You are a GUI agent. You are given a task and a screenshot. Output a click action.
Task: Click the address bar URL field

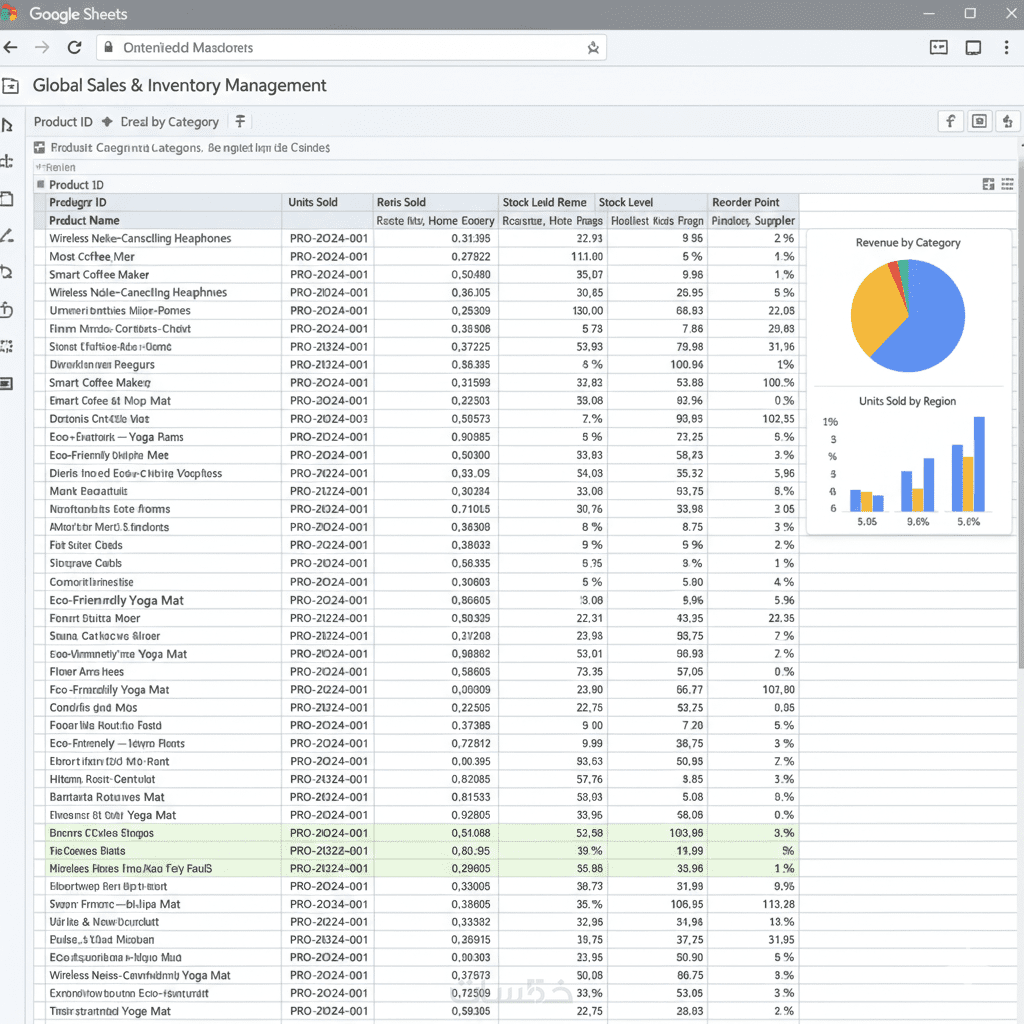point(353,48)
